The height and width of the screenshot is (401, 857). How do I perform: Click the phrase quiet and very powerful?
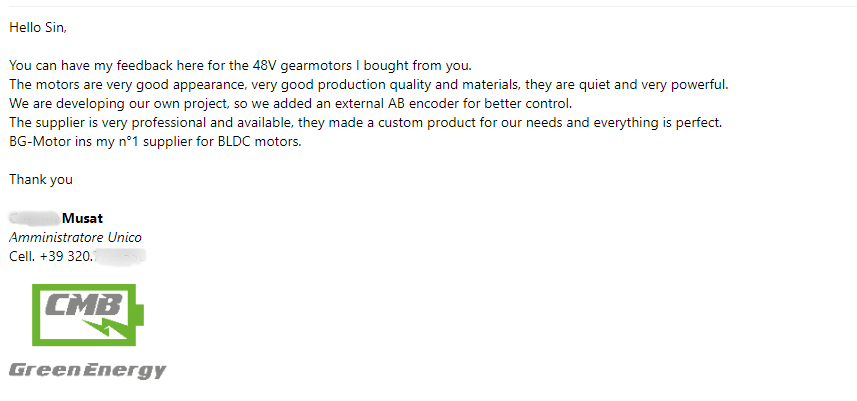pyautogui.click(x=651, y=84)
